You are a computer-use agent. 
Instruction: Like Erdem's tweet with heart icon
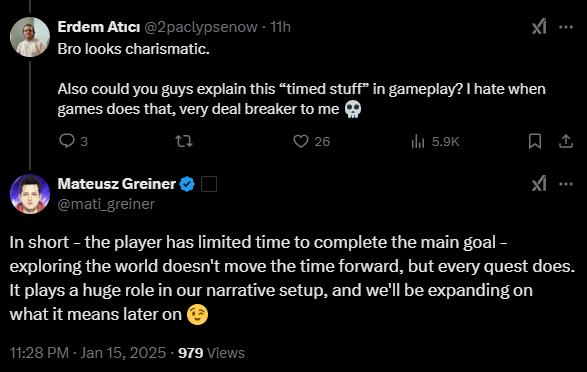click(x=301, y=141)
